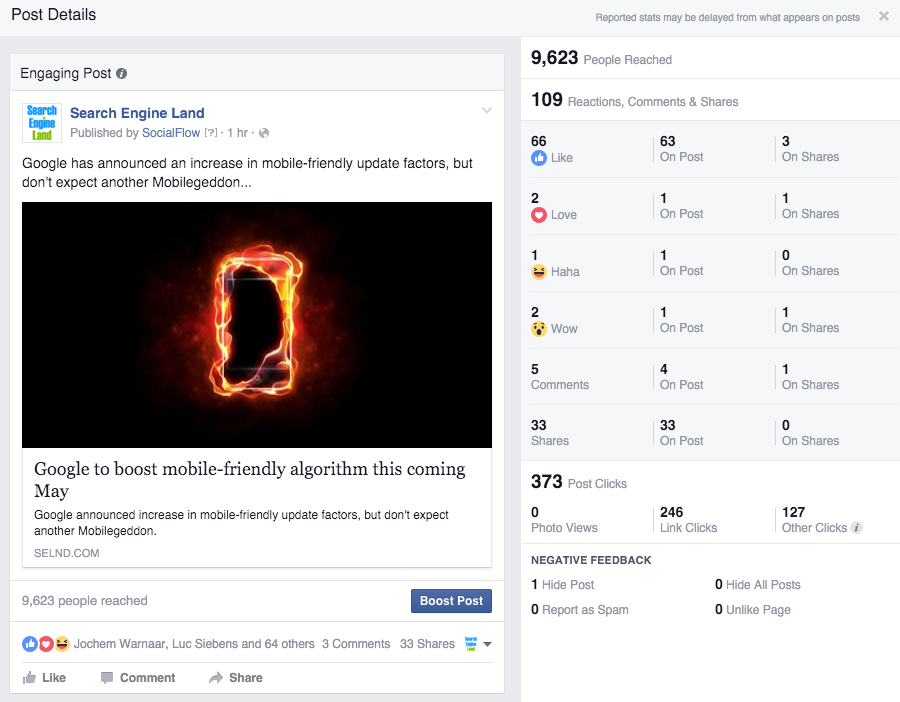Click the info icon next to Other Clicks
This screenshot has width=900, height=702.
(858, 527)
